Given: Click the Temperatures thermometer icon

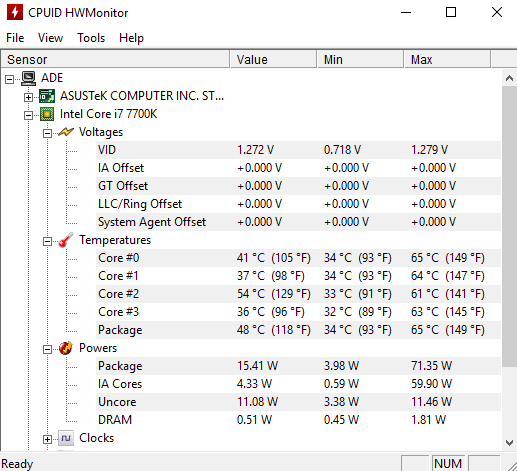Looking at the screenshot, I should point(65,240).
